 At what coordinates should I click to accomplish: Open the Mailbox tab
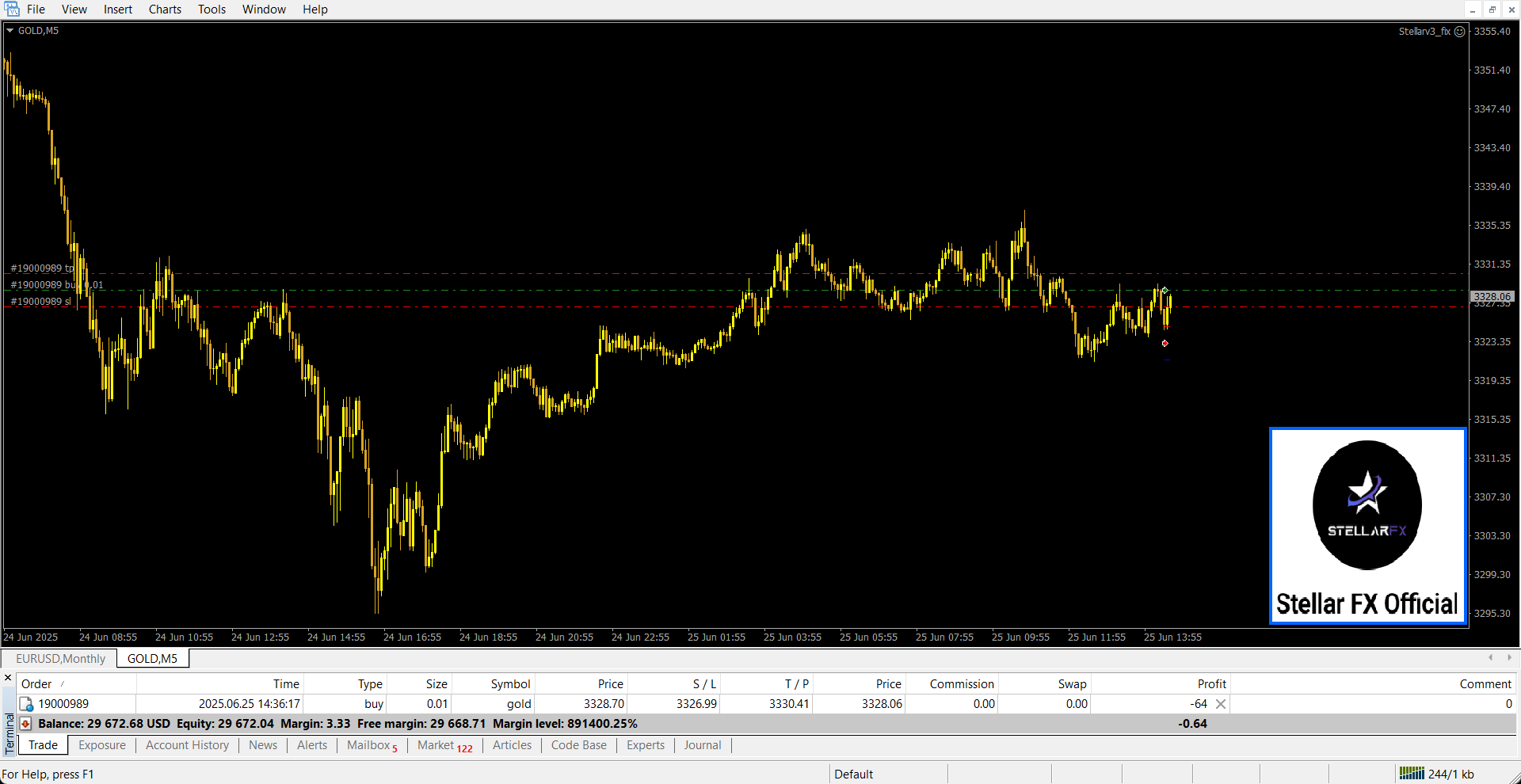coord(368,745)
